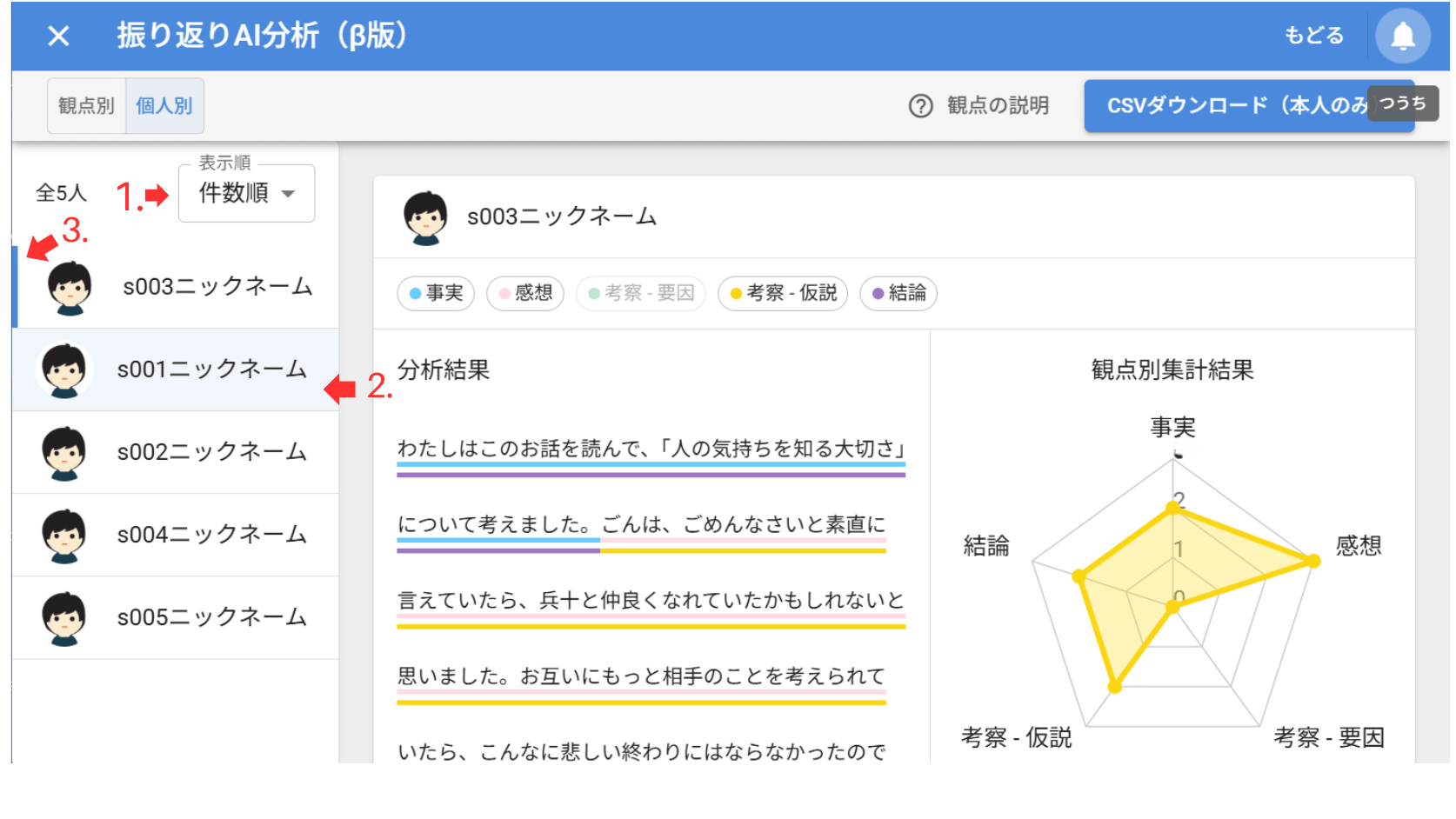Toggle the 考察 - 仮説 viewpoint chip
This screenshot has height=819, width=1456.
[783, 294]
